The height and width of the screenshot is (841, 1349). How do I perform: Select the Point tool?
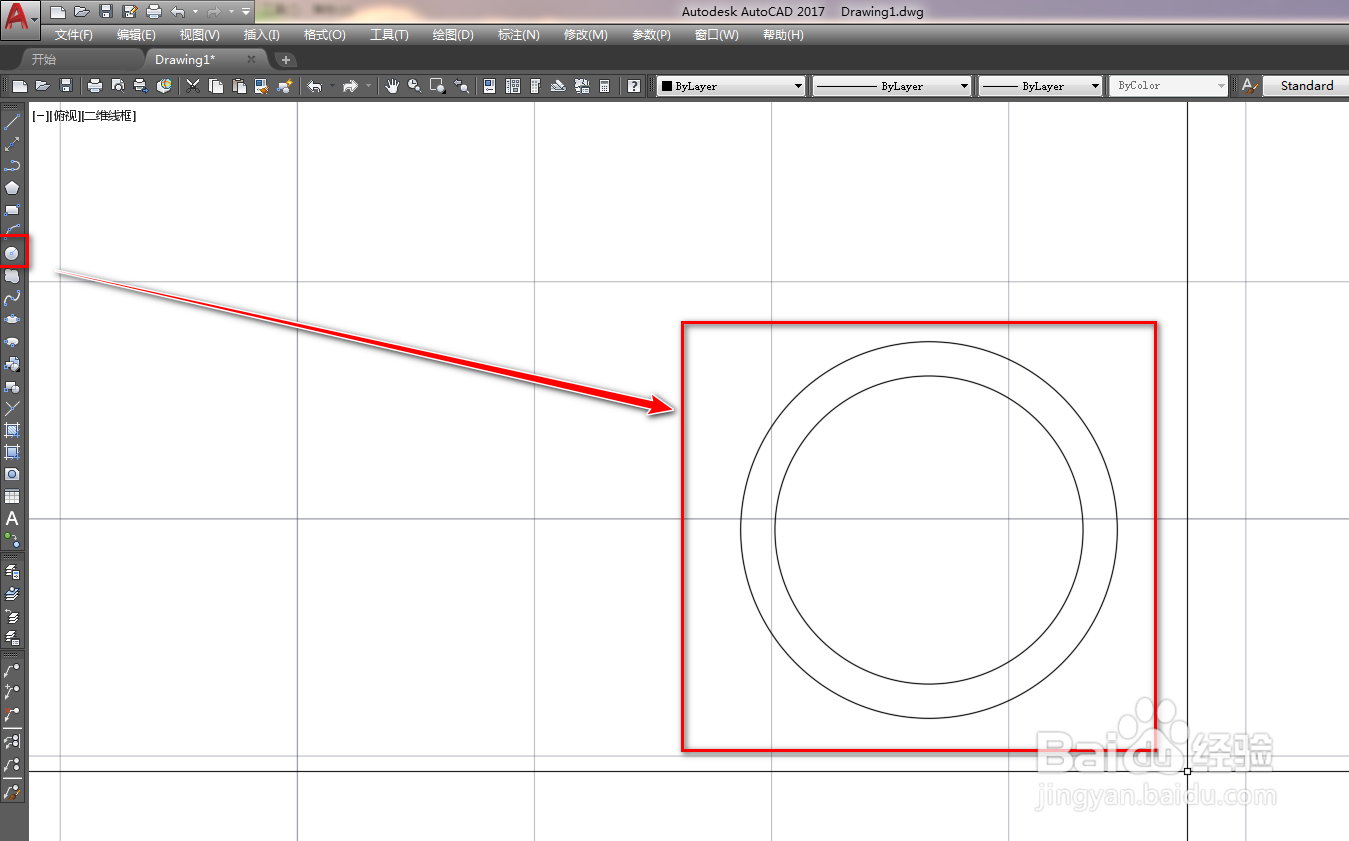point(12,408)
